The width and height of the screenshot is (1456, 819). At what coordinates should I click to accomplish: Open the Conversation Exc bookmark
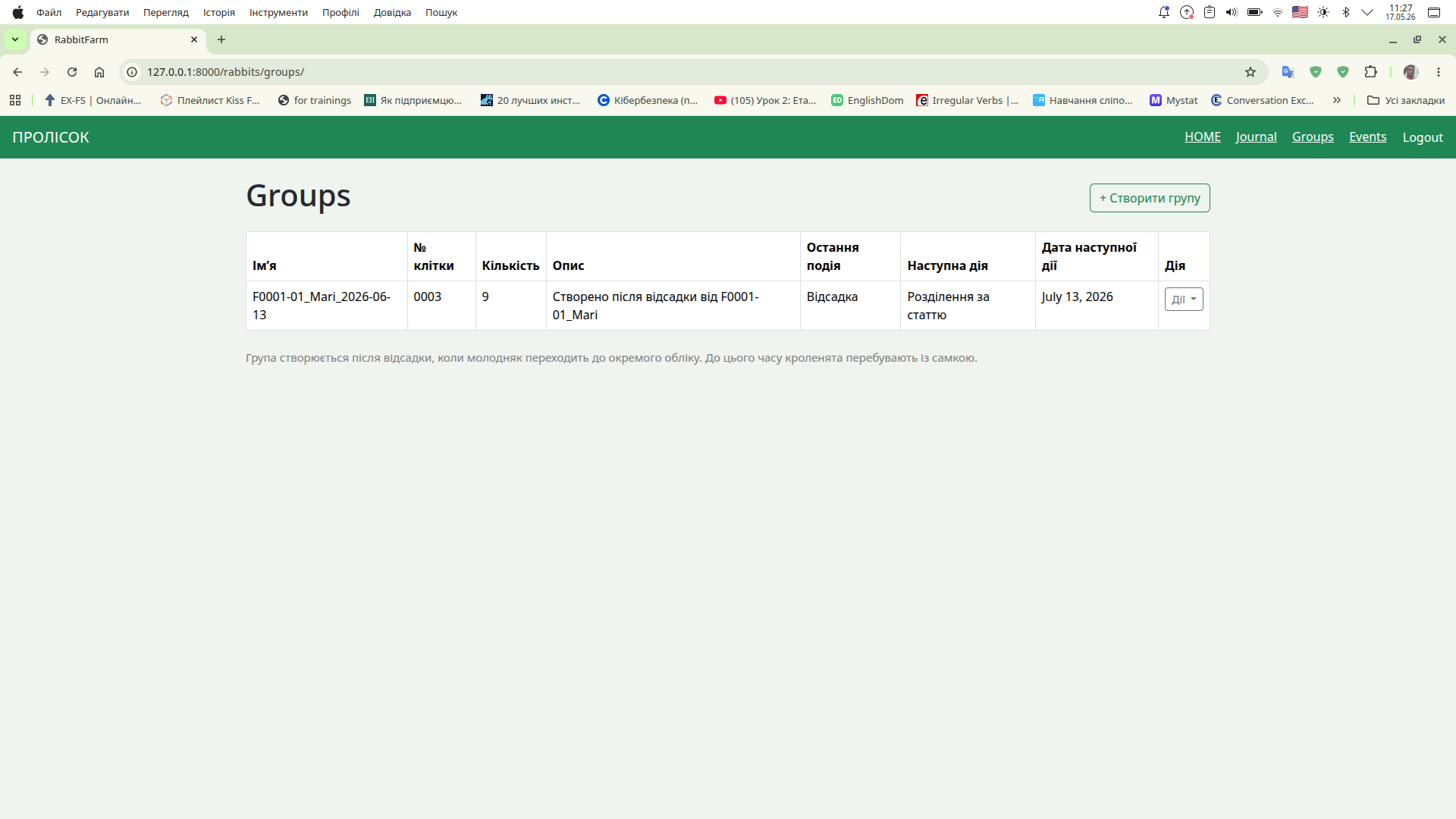(x=1263, y=100)
